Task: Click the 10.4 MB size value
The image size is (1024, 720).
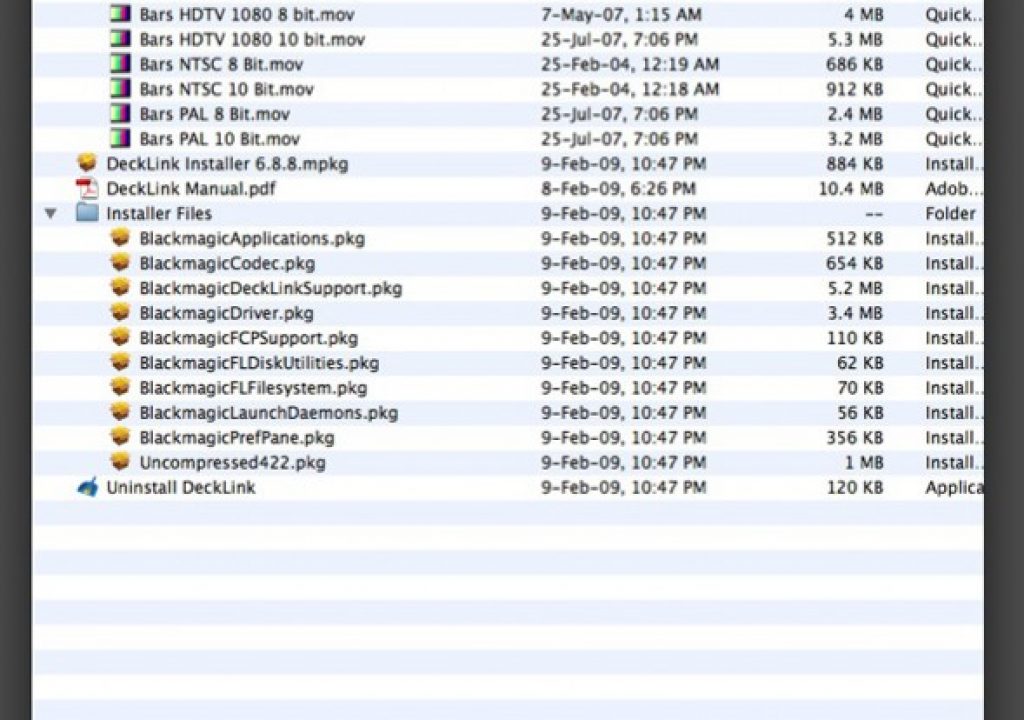Action: click(851, 189)
